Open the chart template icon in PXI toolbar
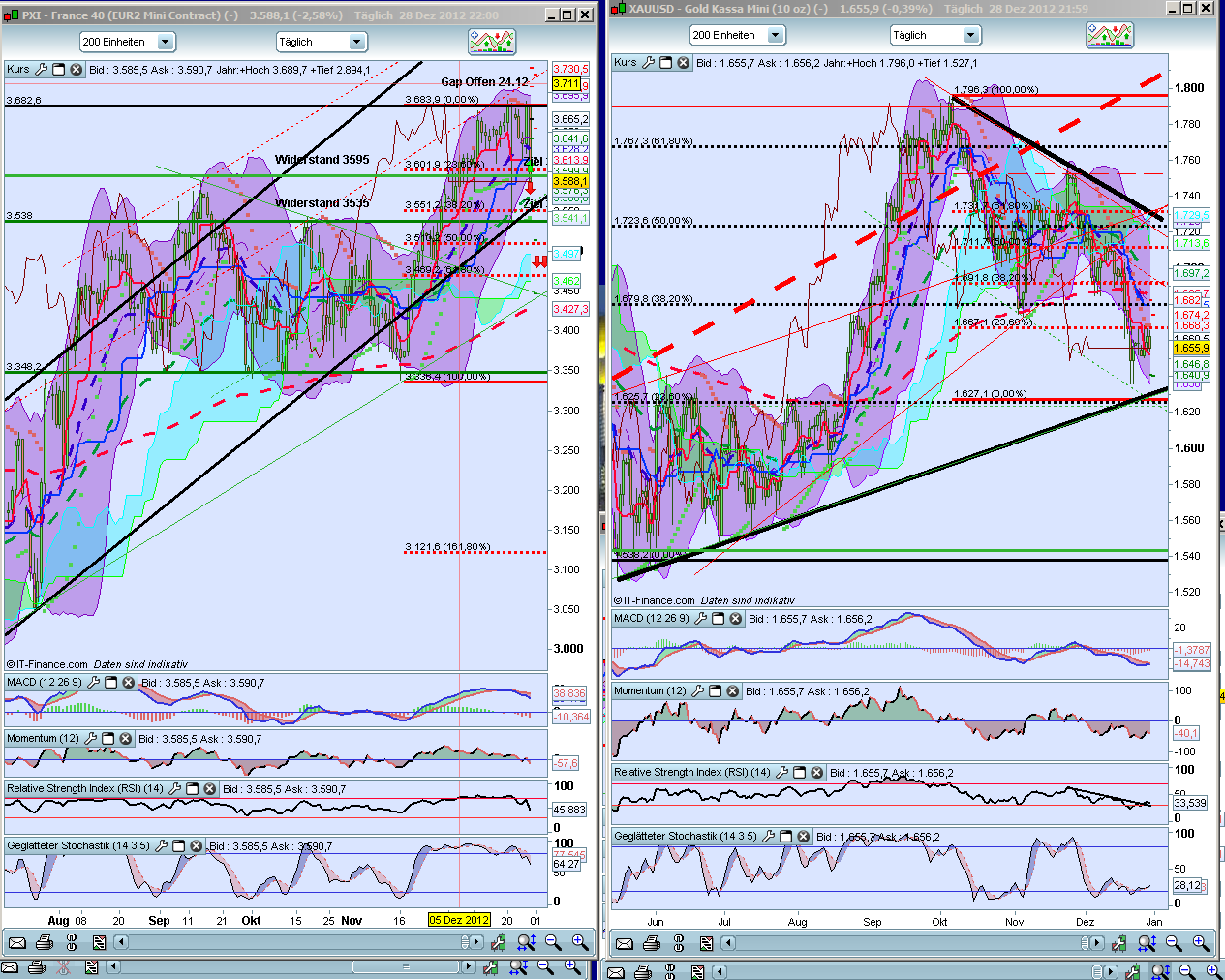Viewport: 1225px width, 980px height. (x=99, y=942)
